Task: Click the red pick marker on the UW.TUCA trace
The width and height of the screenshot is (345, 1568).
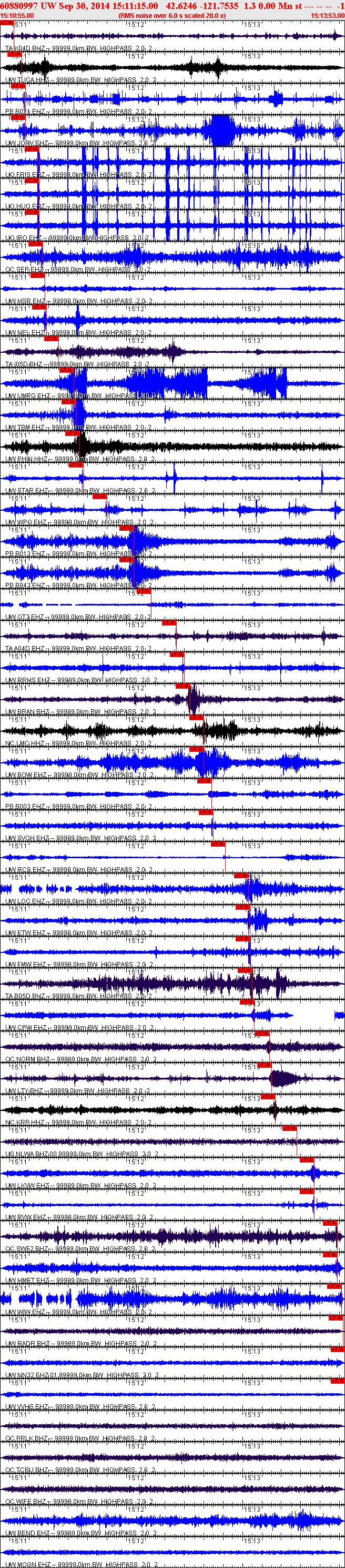Action: click(15, 54)
